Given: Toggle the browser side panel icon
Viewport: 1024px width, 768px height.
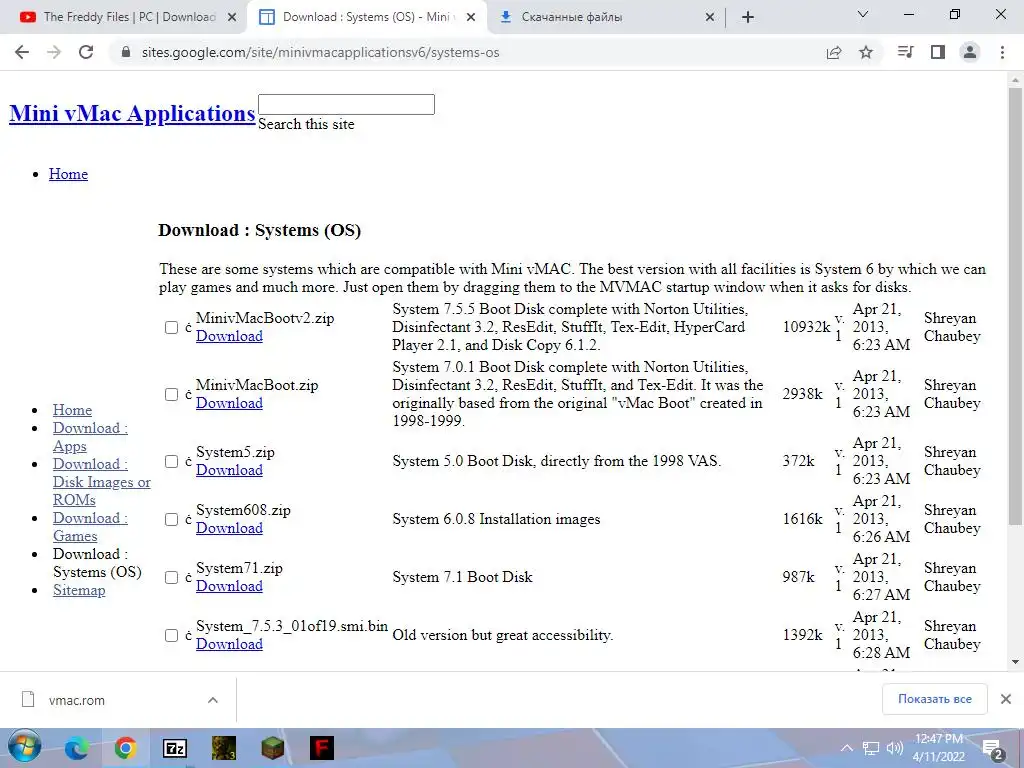Looking at the screenshot, I should pyautogui.click(x=938, y=52).
